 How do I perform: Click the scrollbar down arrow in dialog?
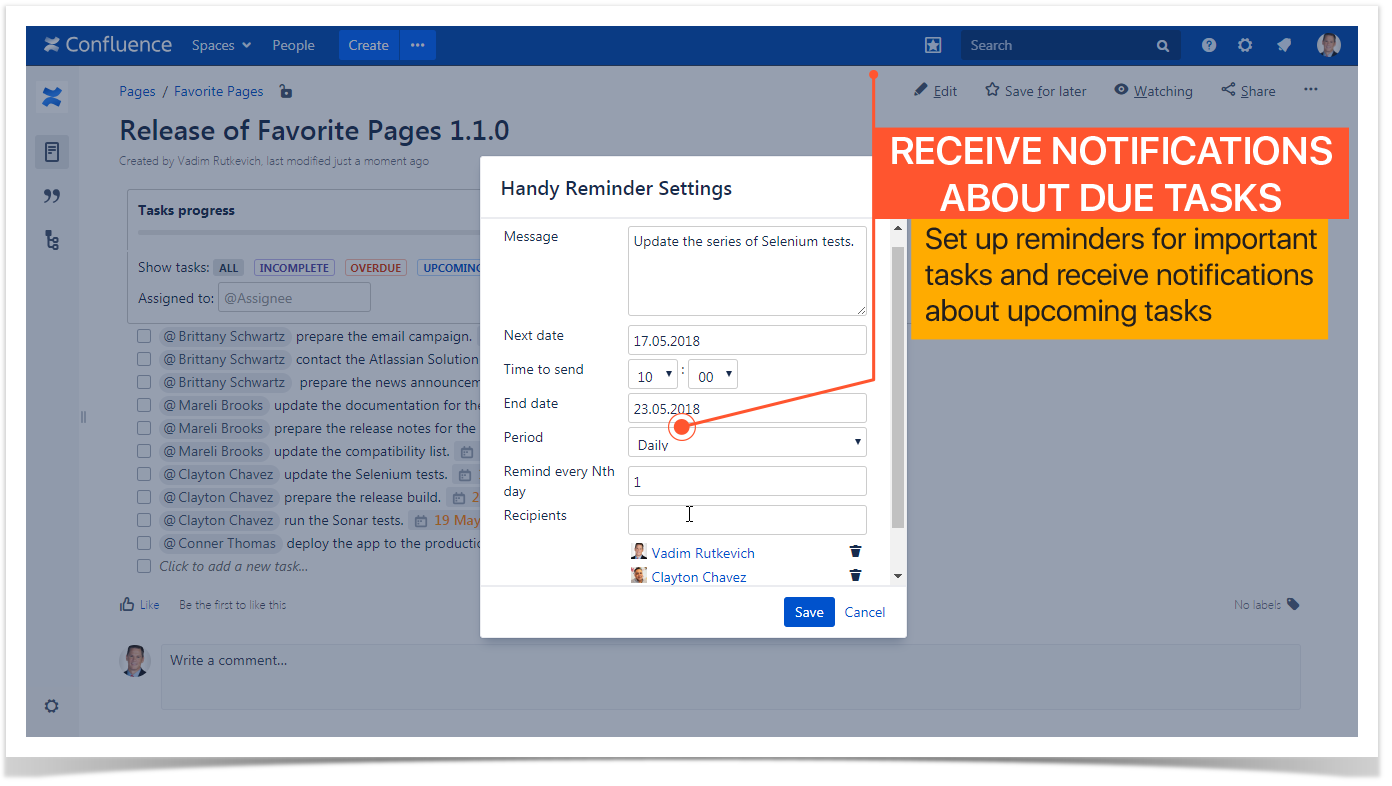pyautogui.click(x=897, y=576)
